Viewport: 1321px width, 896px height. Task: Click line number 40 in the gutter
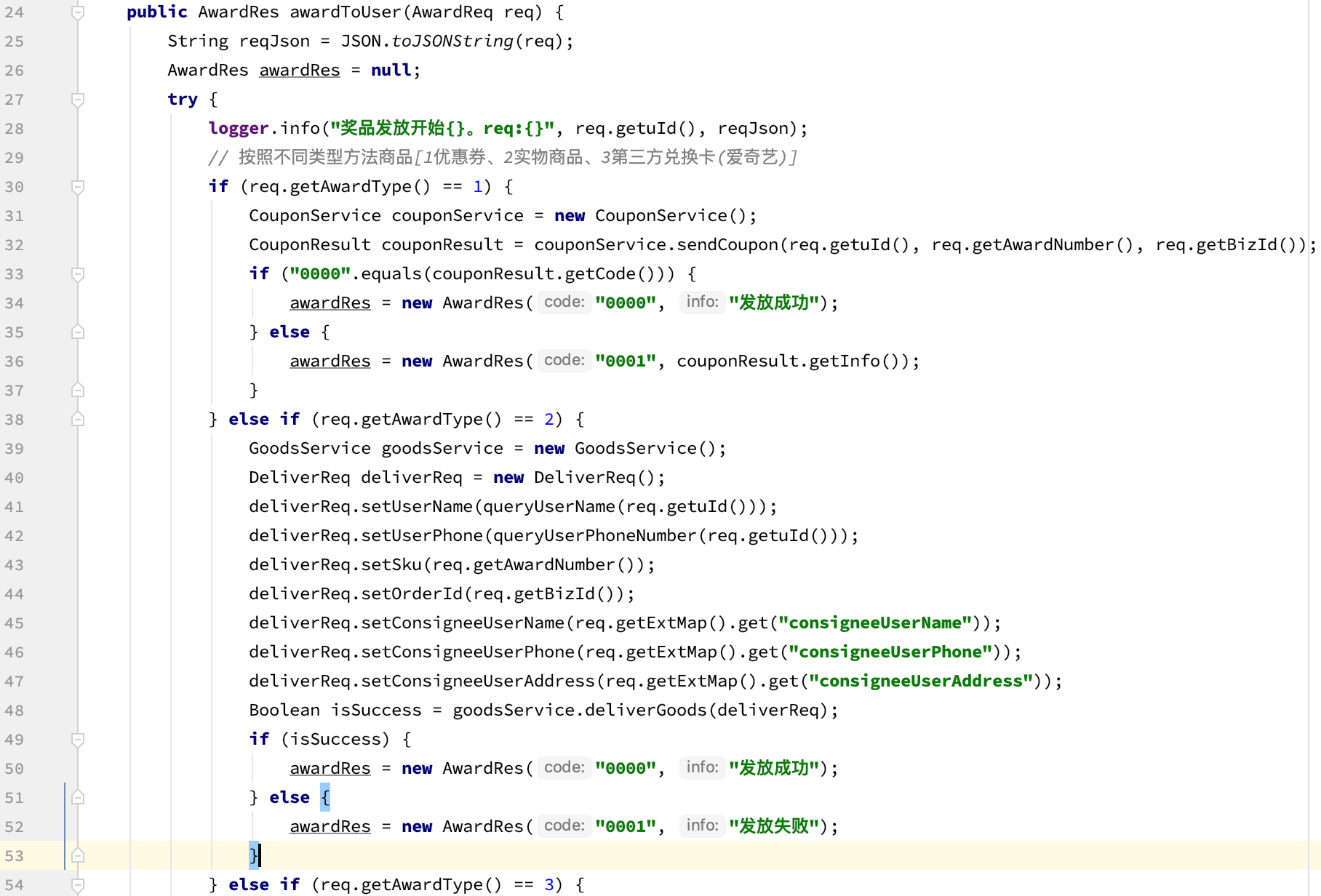click(15, 478)
